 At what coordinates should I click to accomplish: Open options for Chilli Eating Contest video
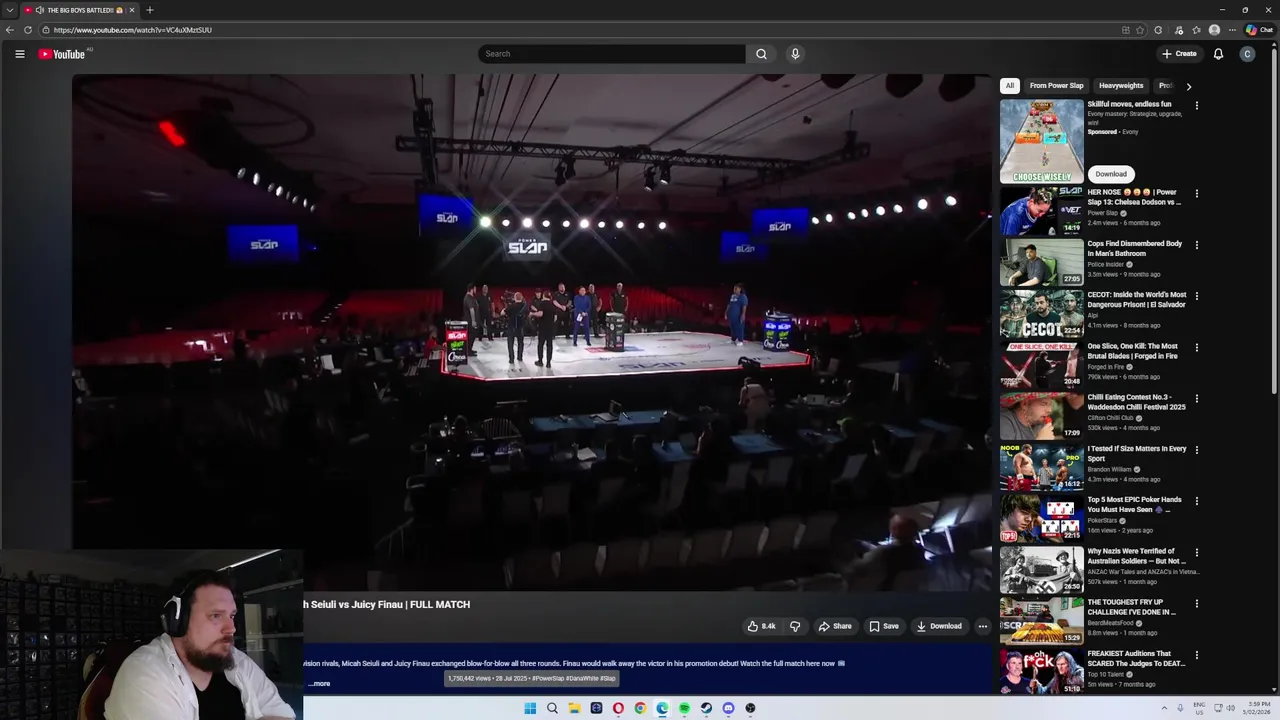pos(1196,399)
